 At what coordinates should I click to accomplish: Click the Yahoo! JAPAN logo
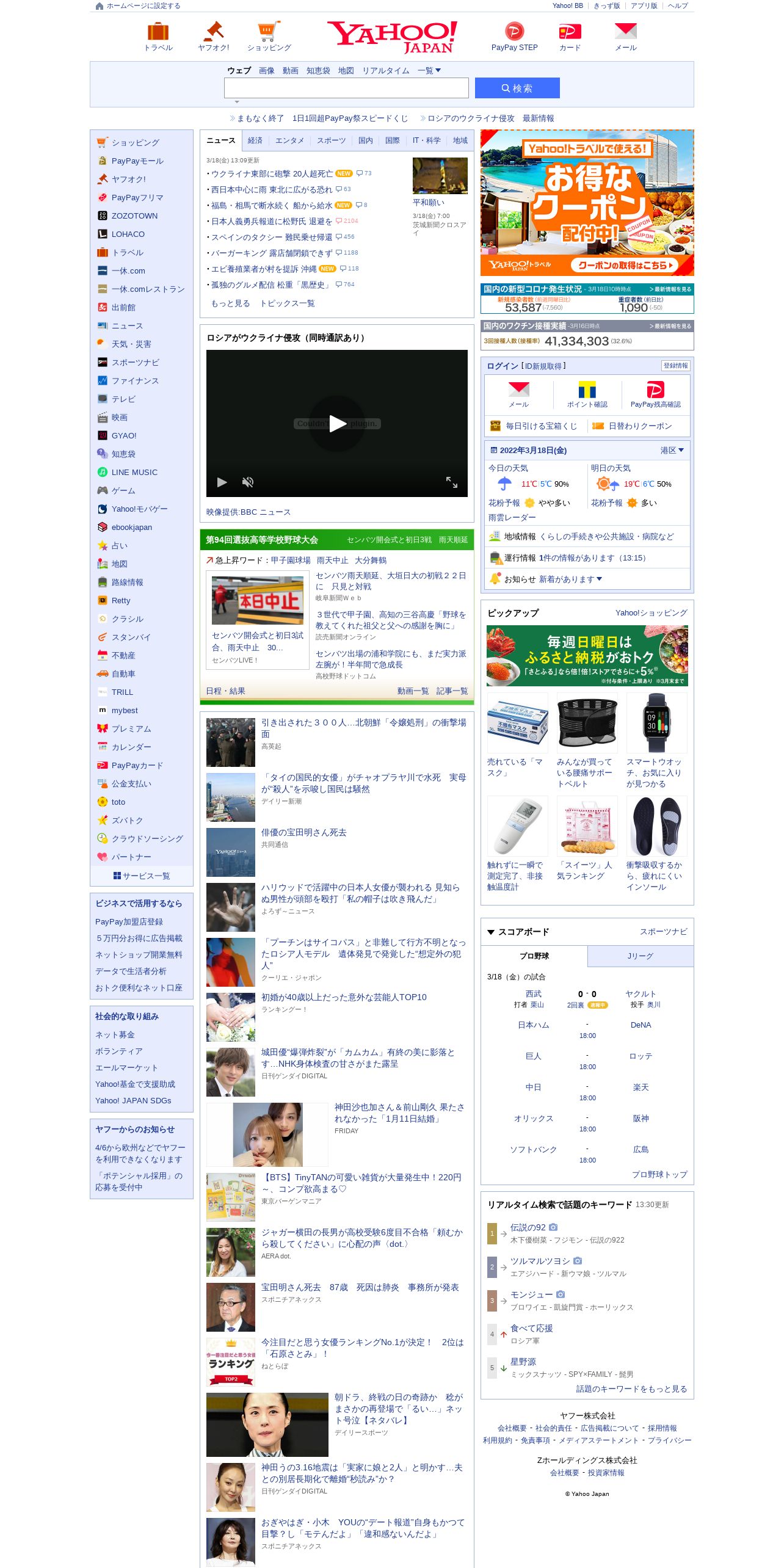pos(392,37)
